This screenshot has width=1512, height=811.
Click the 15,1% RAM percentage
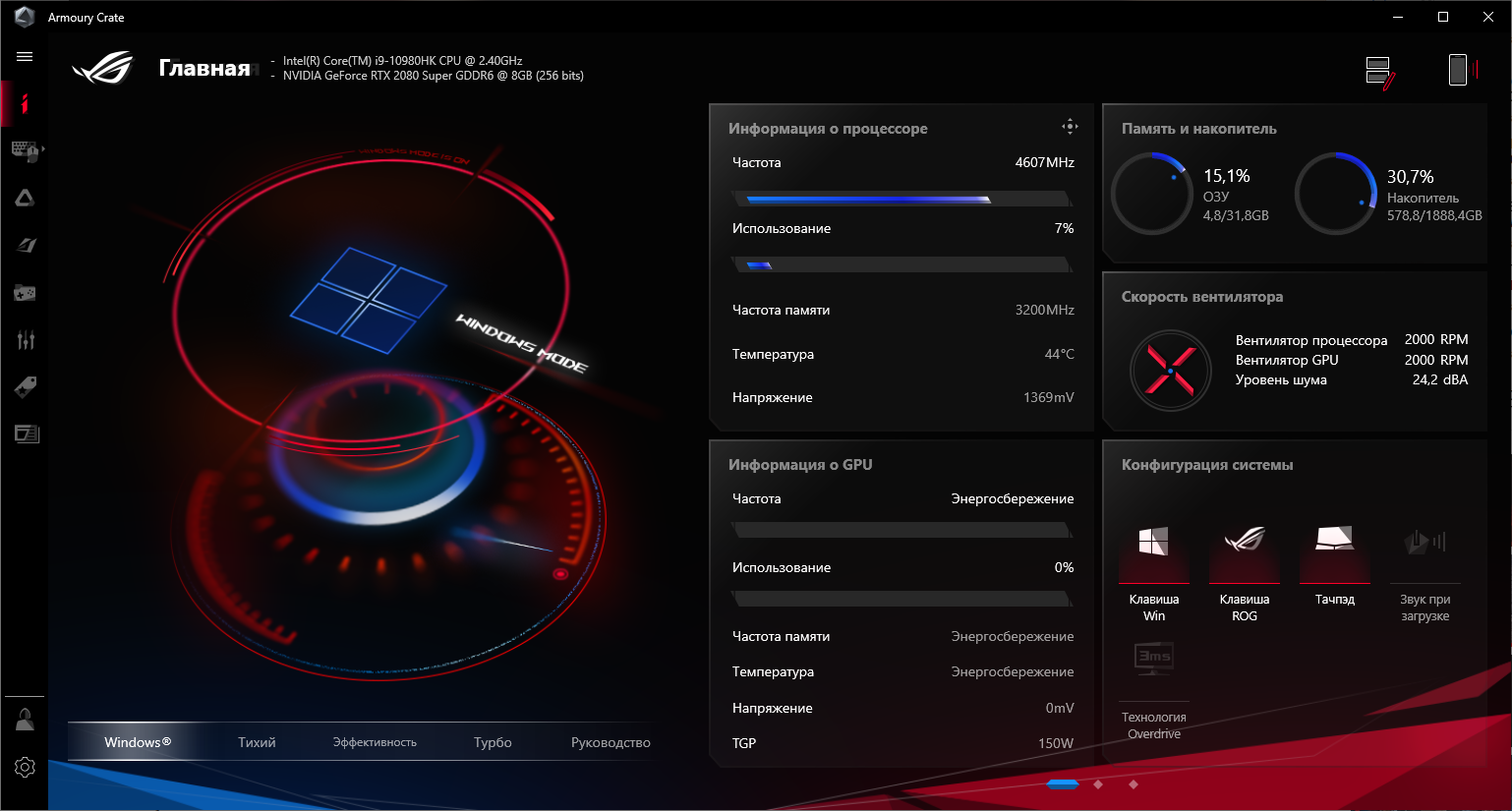click(x=1227, y=176)
